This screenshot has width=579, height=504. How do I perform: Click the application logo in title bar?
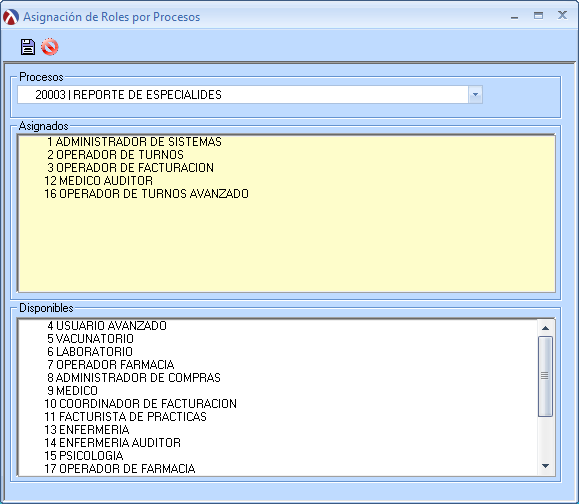(x=11, y=17)
